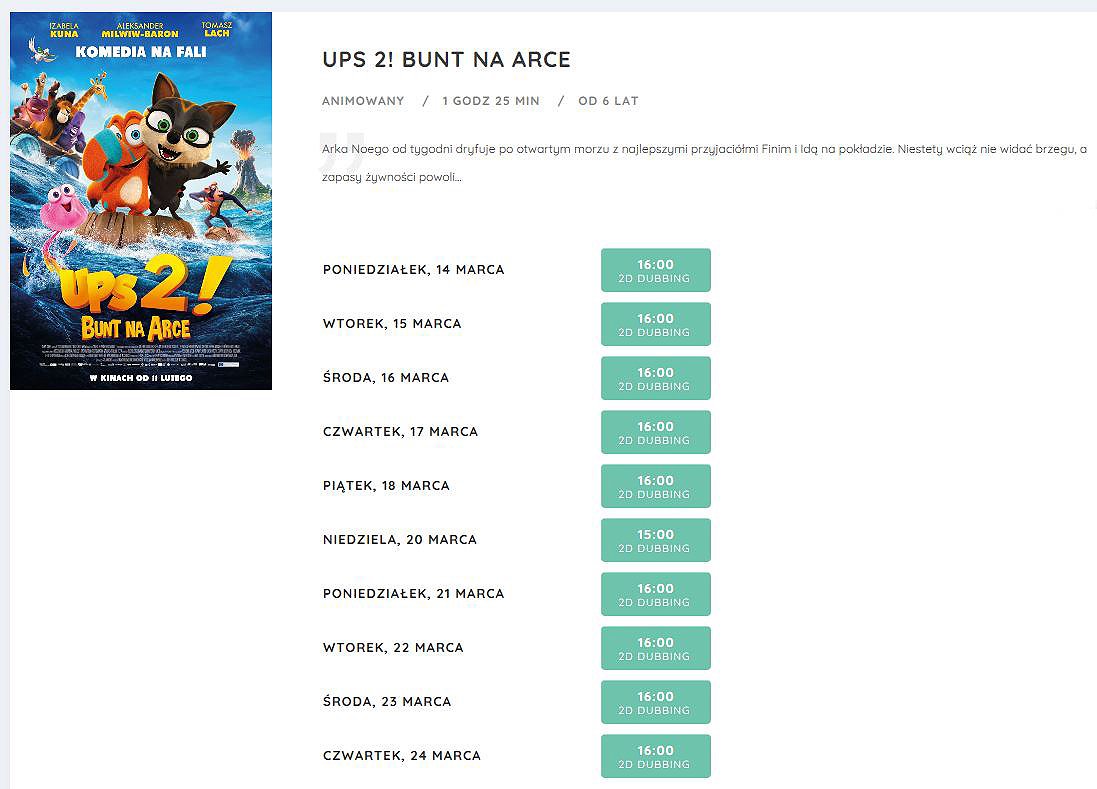Book the 16:00 showing on Środa, 16 Marca
Screen dimensions: 1097x789
656,378
